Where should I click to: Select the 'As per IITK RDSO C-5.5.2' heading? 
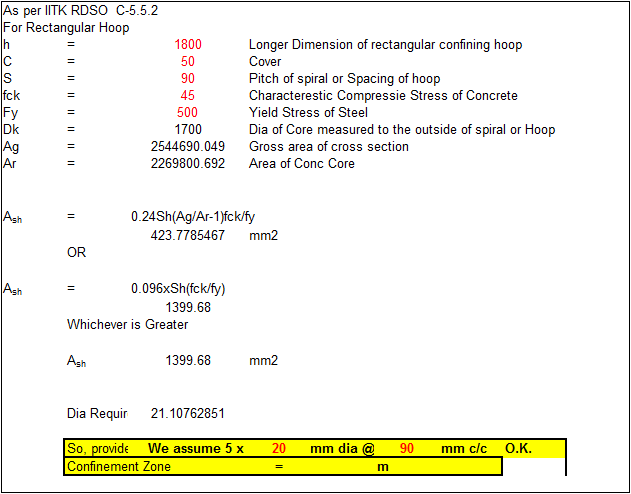tap(80, 11)
